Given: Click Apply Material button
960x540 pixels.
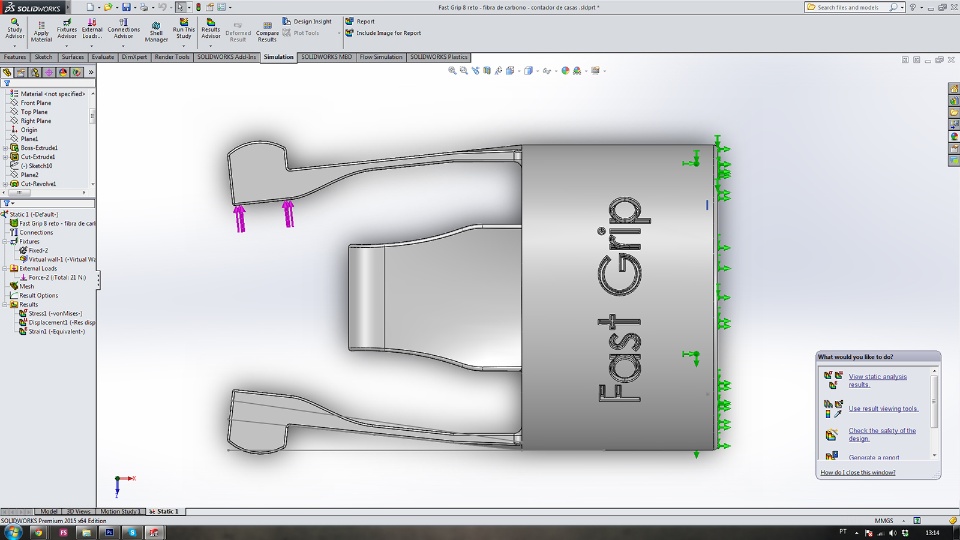Looking at the screenshot, I should tap(41, 32).
